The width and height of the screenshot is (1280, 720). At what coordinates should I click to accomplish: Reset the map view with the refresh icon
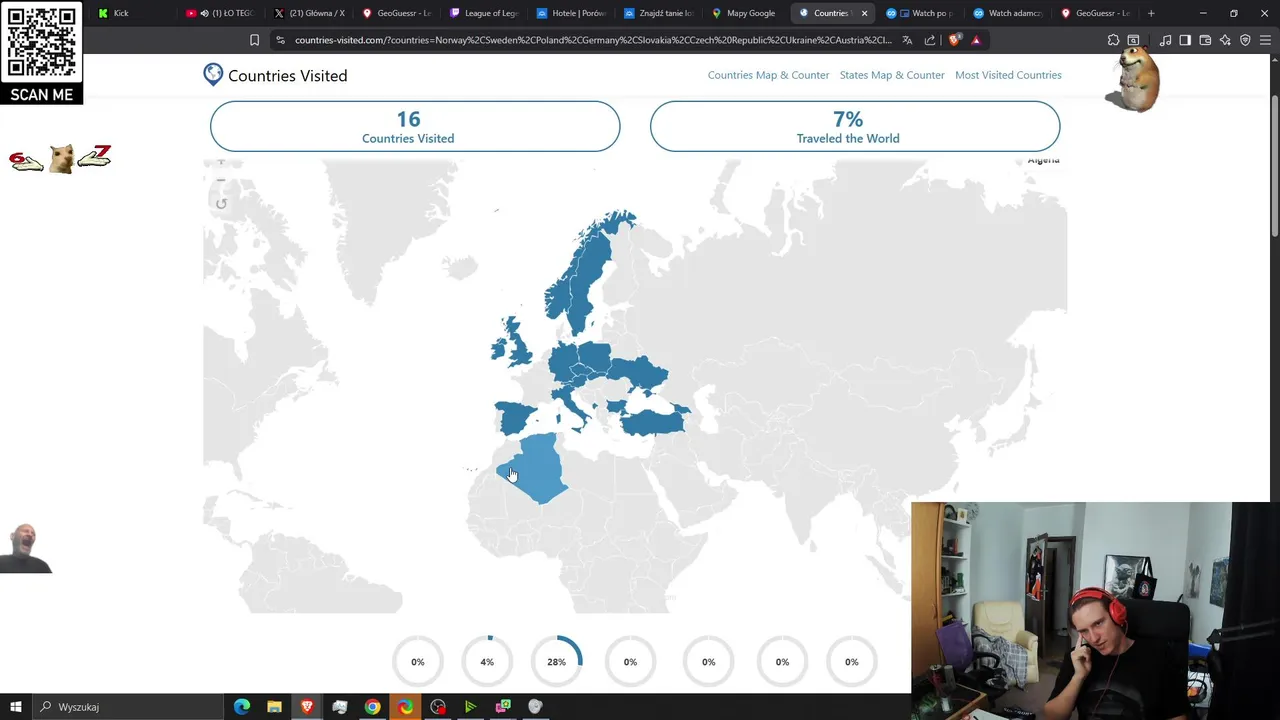221,204
